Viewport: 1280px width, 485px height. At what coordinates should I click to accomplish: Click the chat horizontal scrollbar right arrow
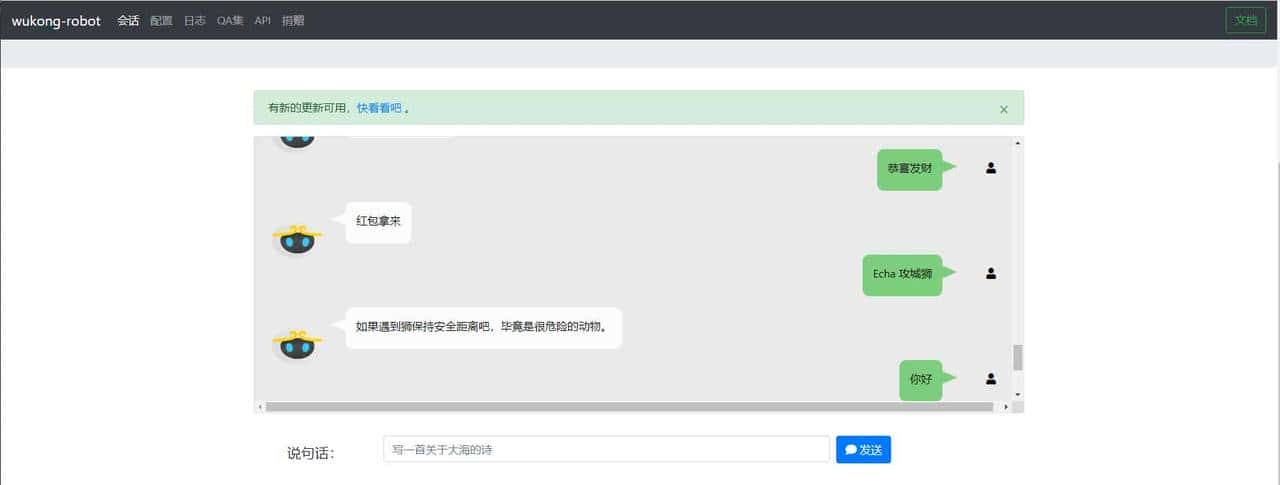coord(1006,407)
